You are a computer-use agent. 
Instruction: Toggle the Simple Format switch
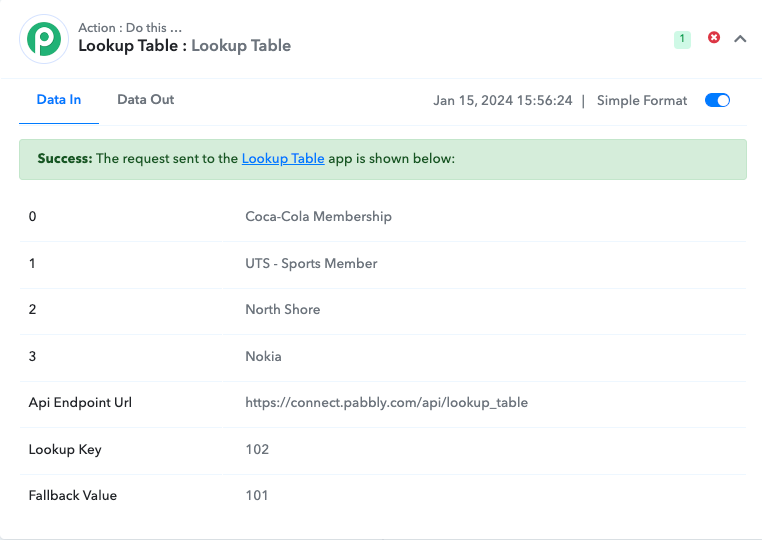point(717,100)
